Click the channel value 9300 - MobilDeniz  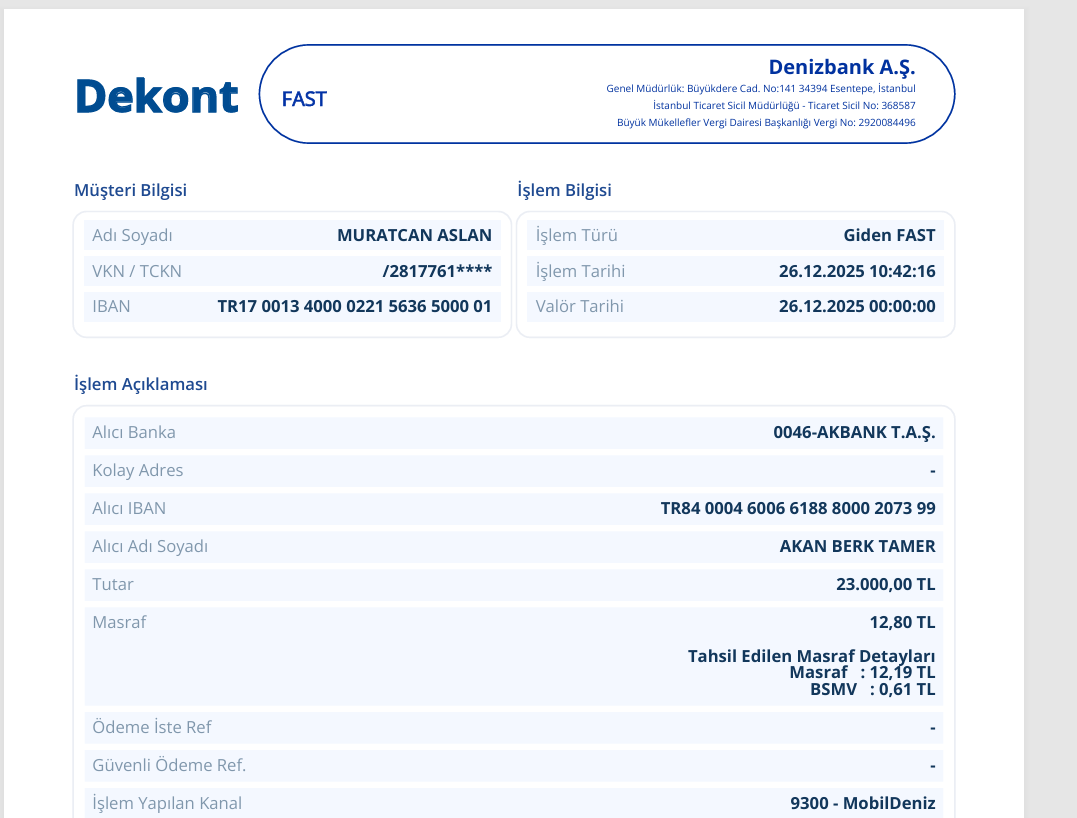point(863,803)
